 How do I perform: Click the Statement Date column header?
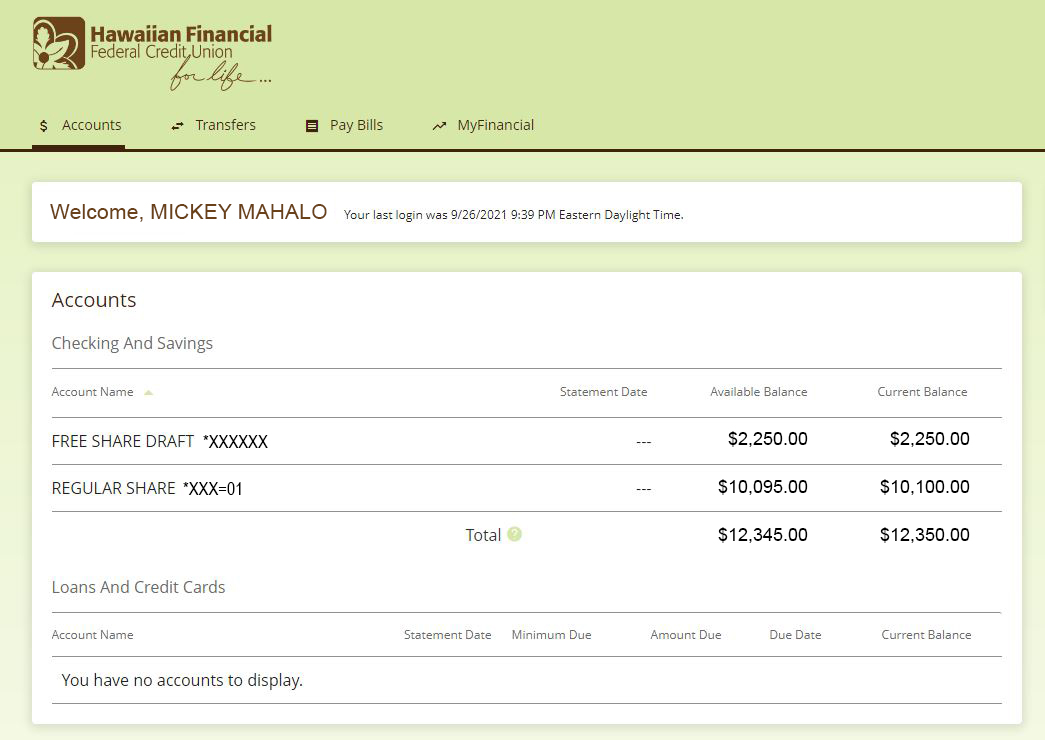(x=603, y=391)
